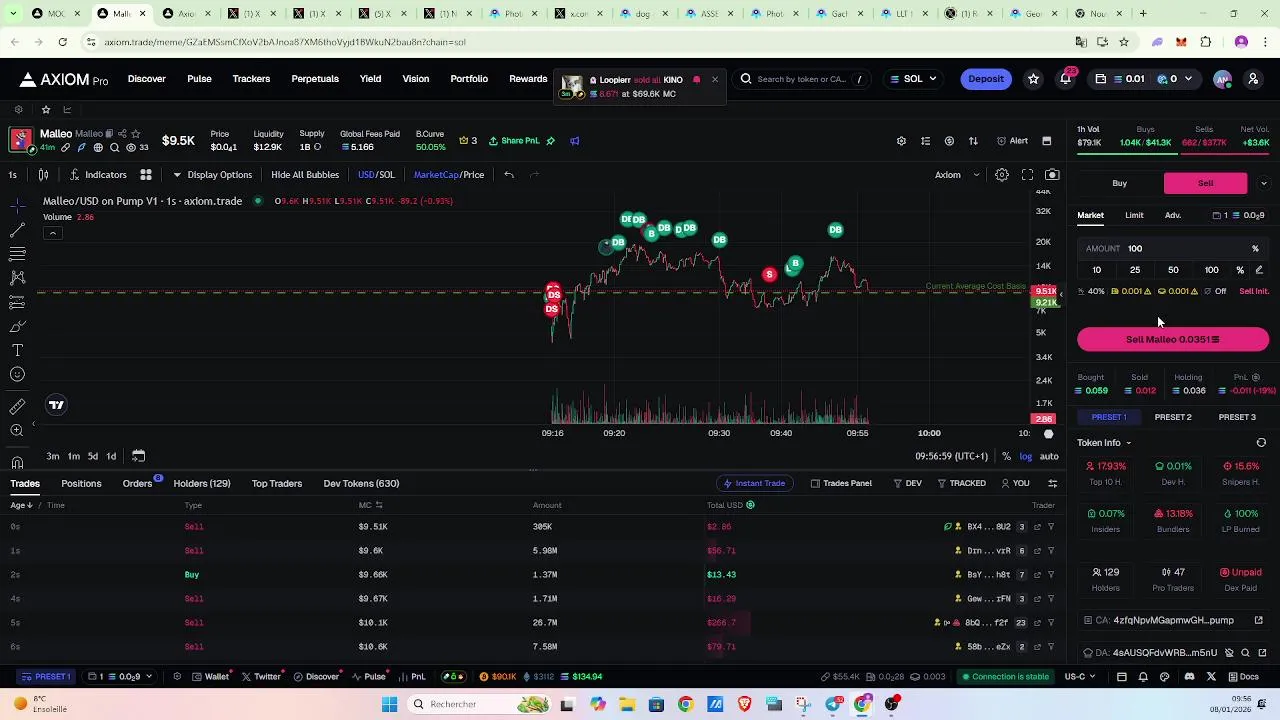The height and width of the screenshot is (720, 1280).
Task: Open Brave browser in taskbar
Action: pos(744,704)
